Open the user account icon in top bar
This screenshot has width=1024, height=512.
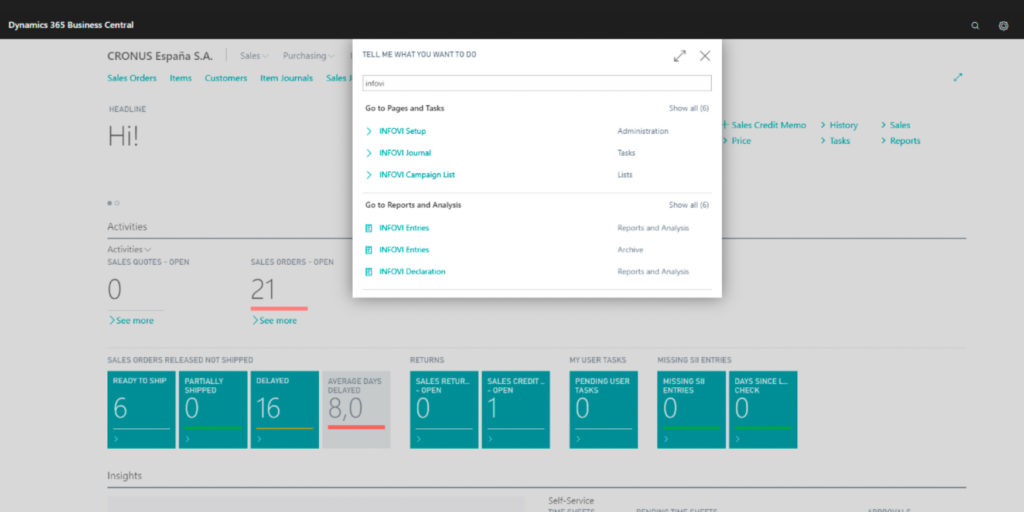pyautogui.click(x=1004, y=25)
